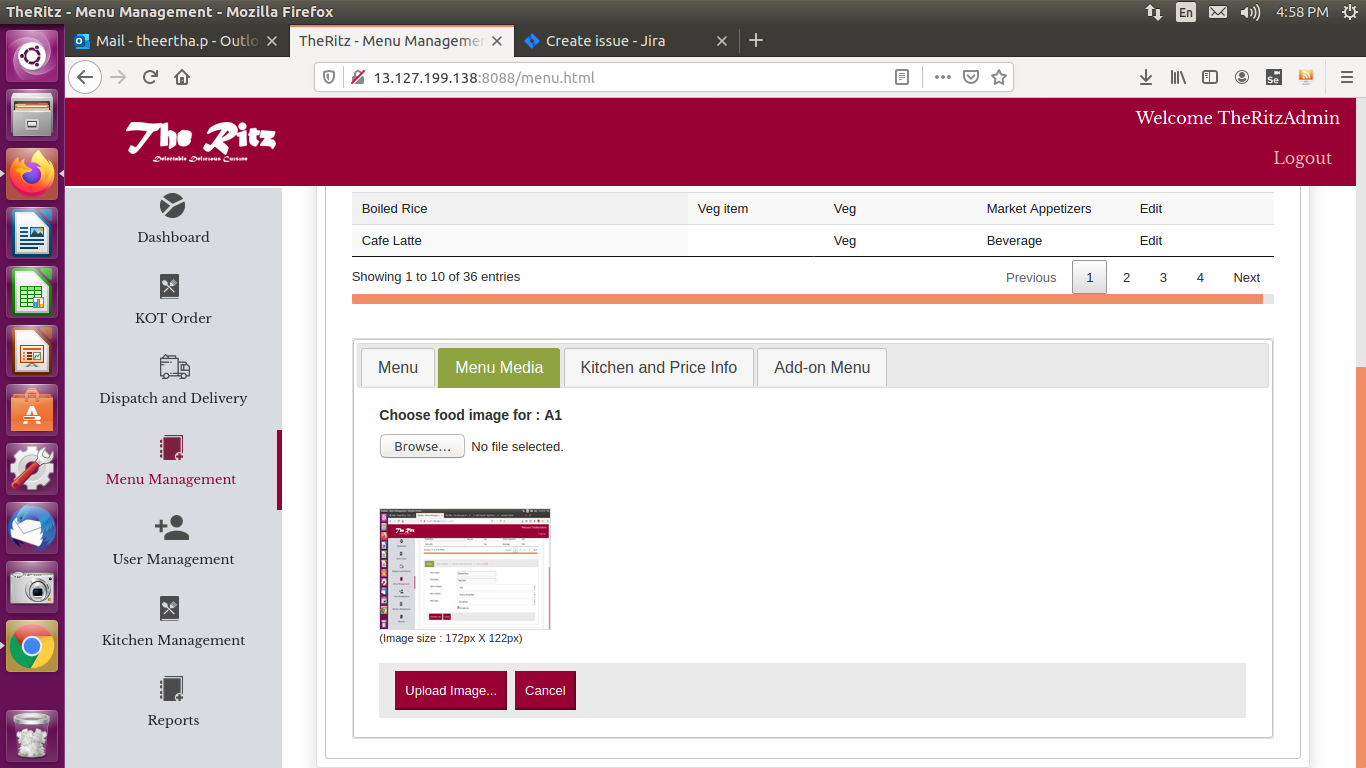Bookmark this page with star icon
This screenshot has width=1366, height=768.
(998, 77)
